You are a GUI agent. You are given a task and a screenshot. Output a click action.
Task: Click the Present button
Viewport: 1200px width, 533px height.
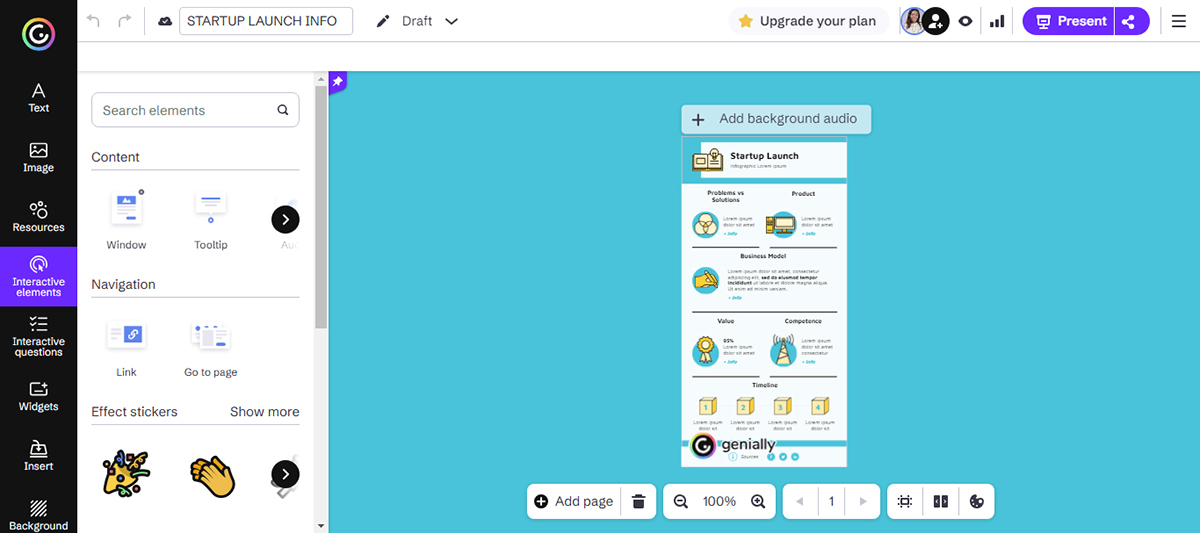(x=1069, y=21)
